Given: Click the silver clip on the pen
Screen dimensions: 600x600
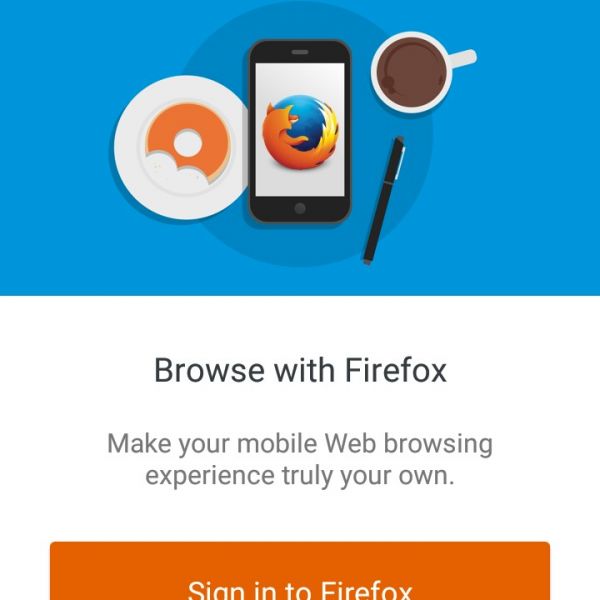Looking at the screenshot, I should (x=400, y=163).
